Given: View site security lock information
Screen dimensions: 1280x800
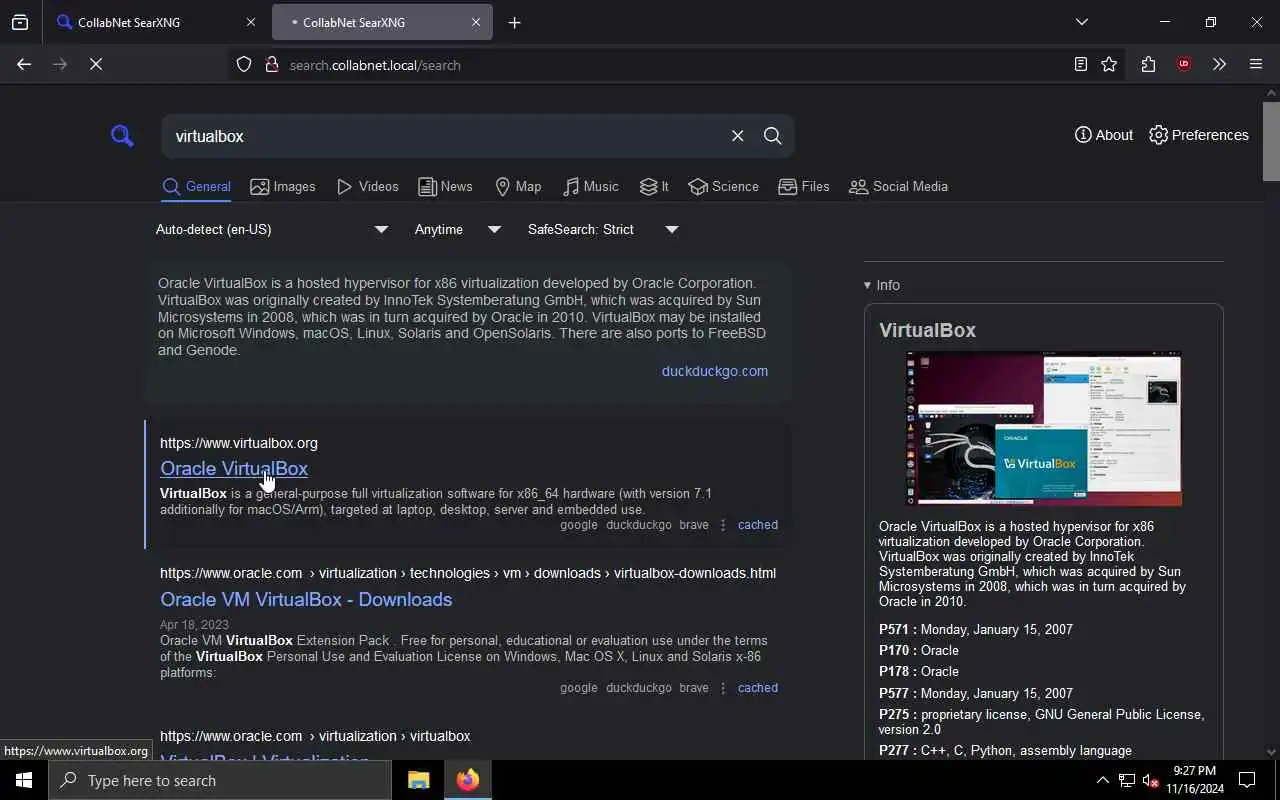Looking at the screenshot, I should [271, 65].
